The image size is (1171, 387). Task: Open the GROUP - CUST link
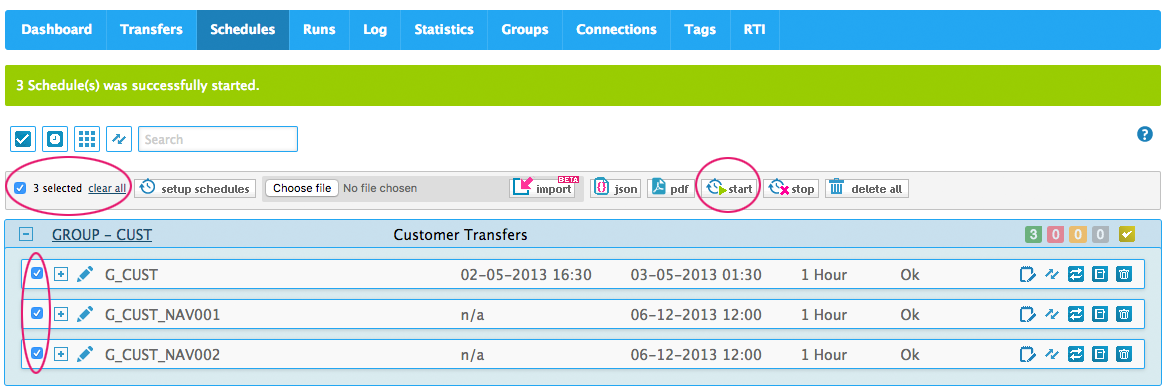pyautogui.click(x=102, y=235)
